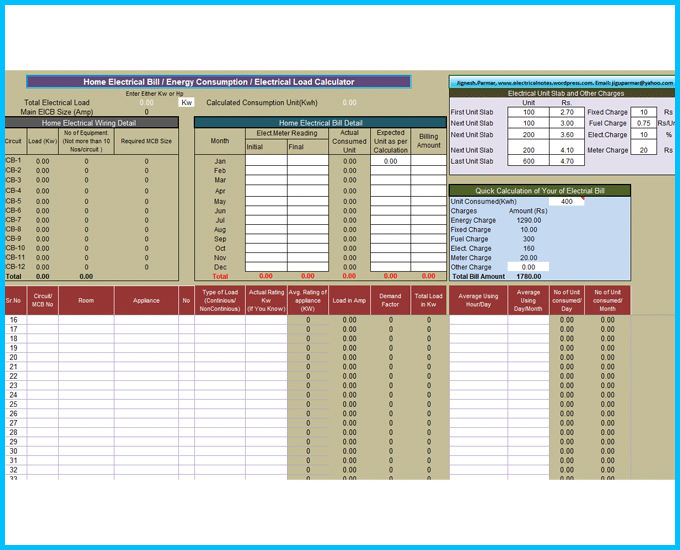Click the Other Charge 0.00 input cell
The width and height of the screenshot is (680, 550).
(529, 267)
